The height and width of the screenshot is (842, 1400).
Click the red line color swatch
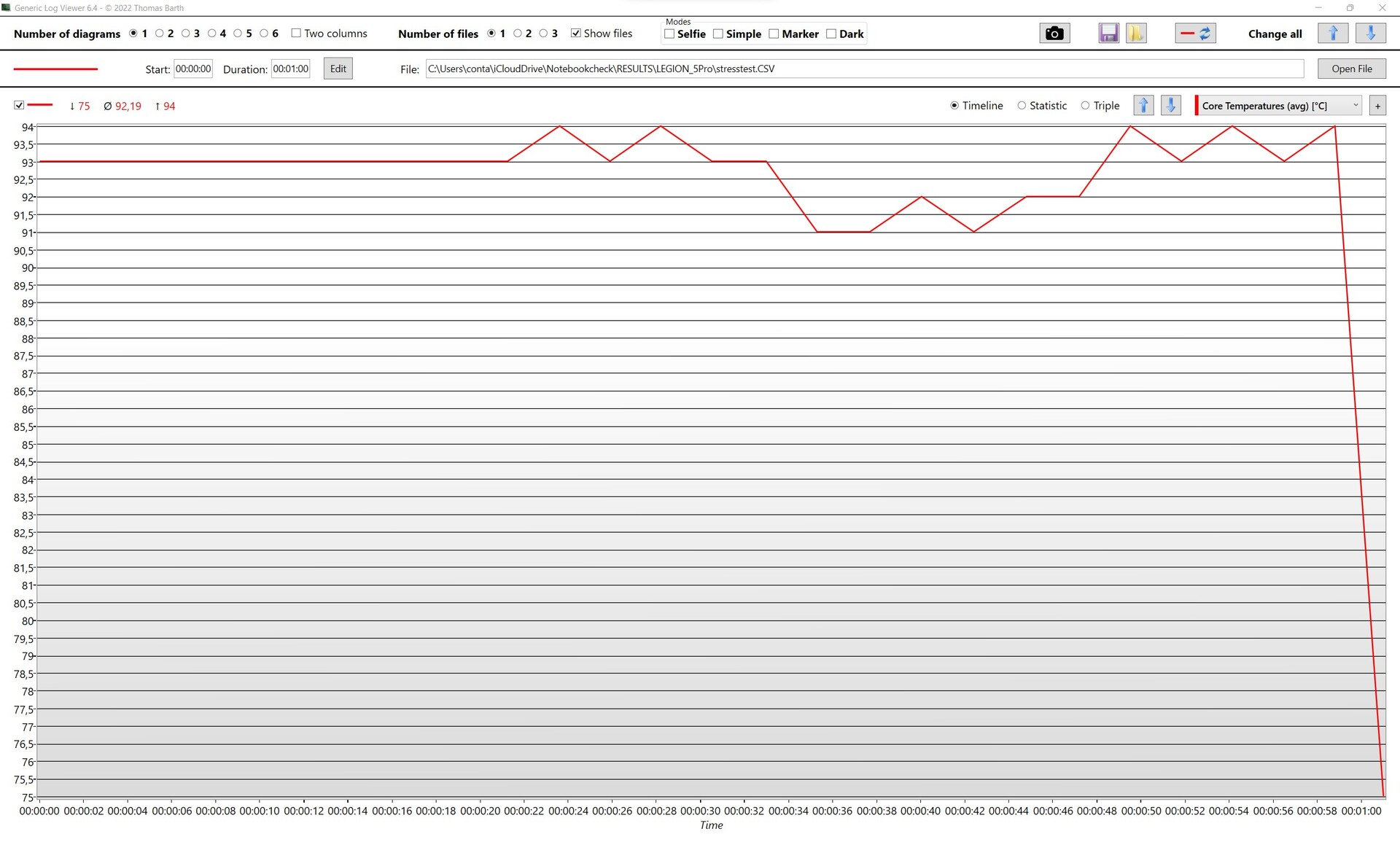(55, 69)
